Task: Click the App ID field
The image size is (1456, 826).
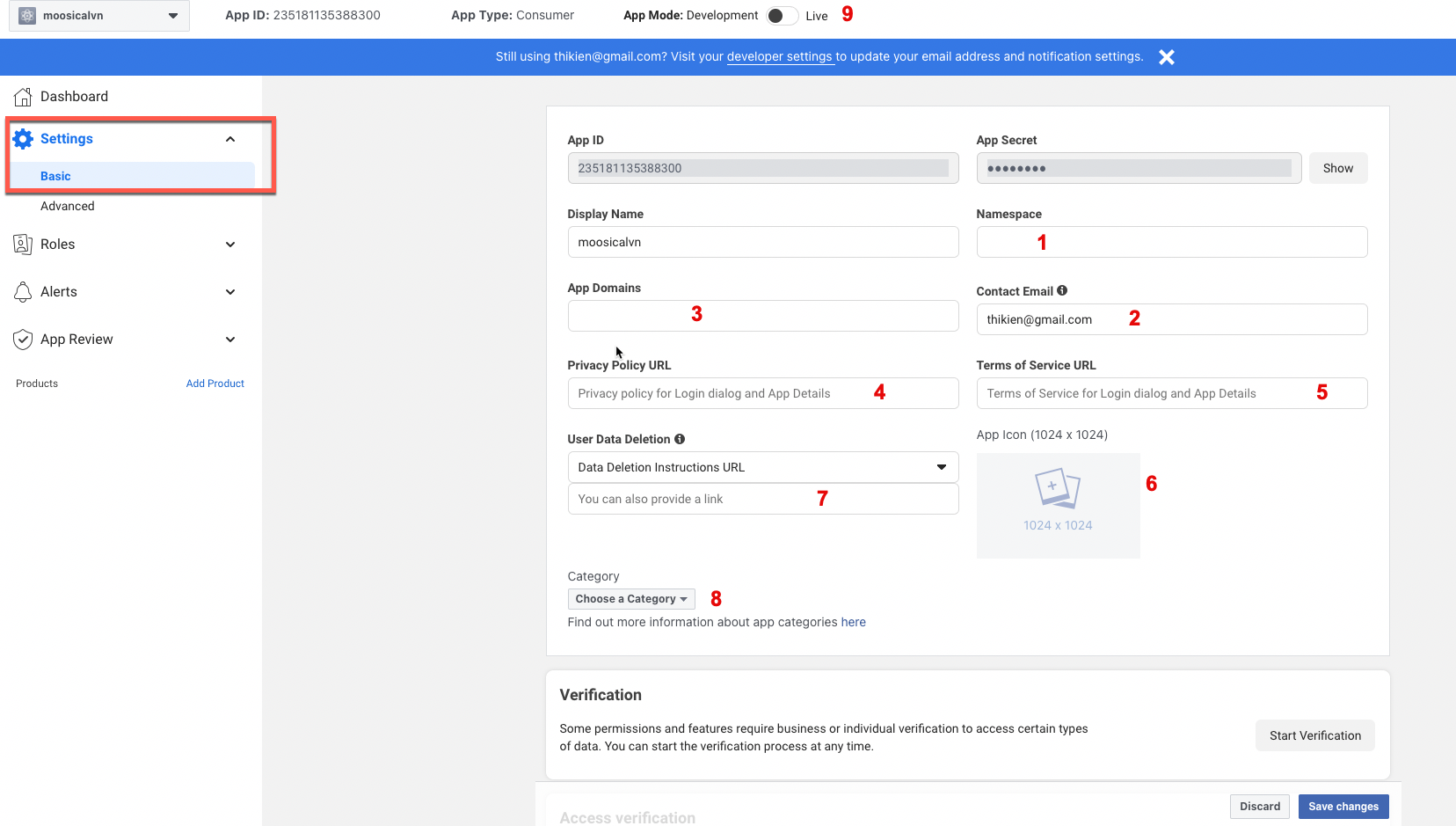Action: (x=763, y=168)
